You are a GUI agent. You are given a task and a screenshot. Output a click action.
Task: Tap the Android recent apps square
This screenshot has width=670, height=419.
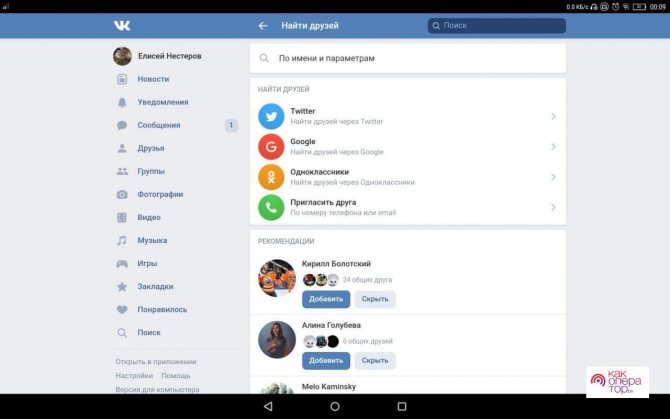pos(402,406)
